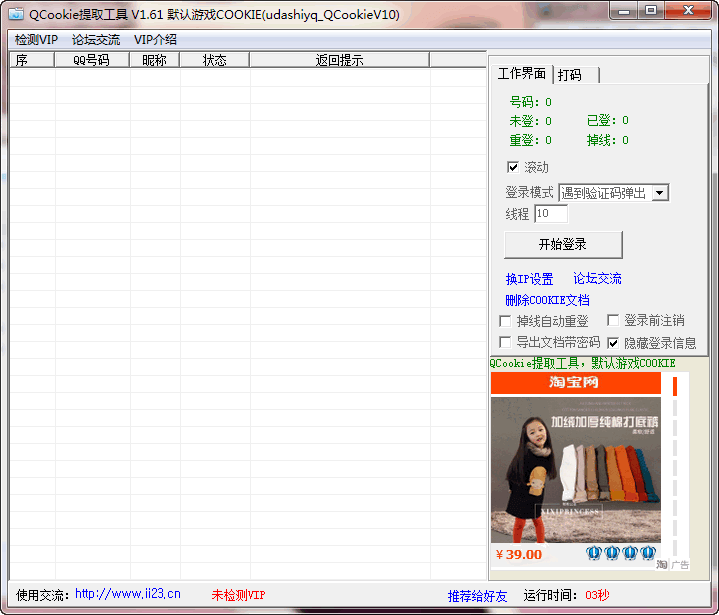Click the 开始登录 button
Image resolution: width=719 pixels, height=615 pixels.
pos(563,244)
